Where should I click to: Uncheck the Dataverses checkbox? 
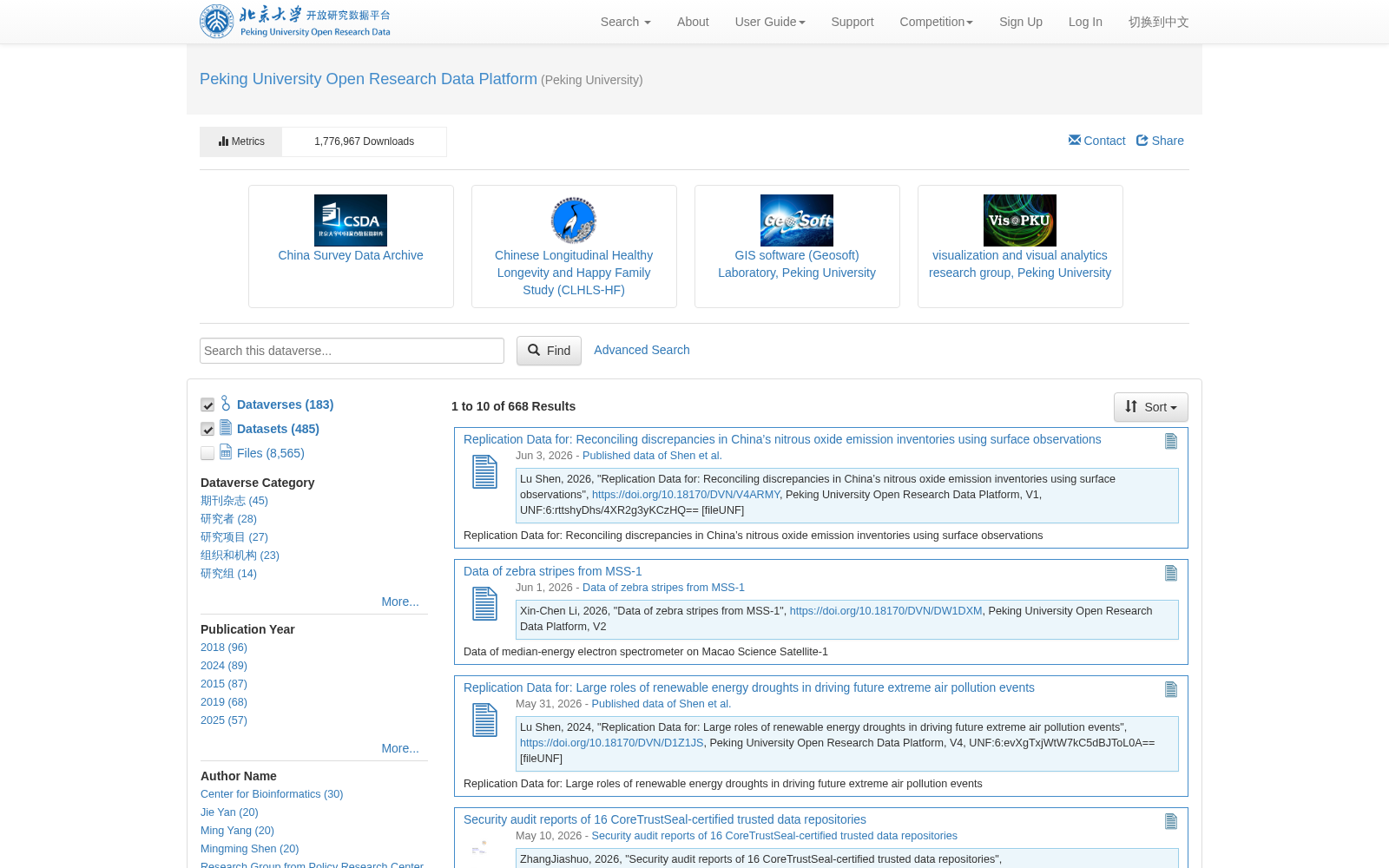point(207,404)
